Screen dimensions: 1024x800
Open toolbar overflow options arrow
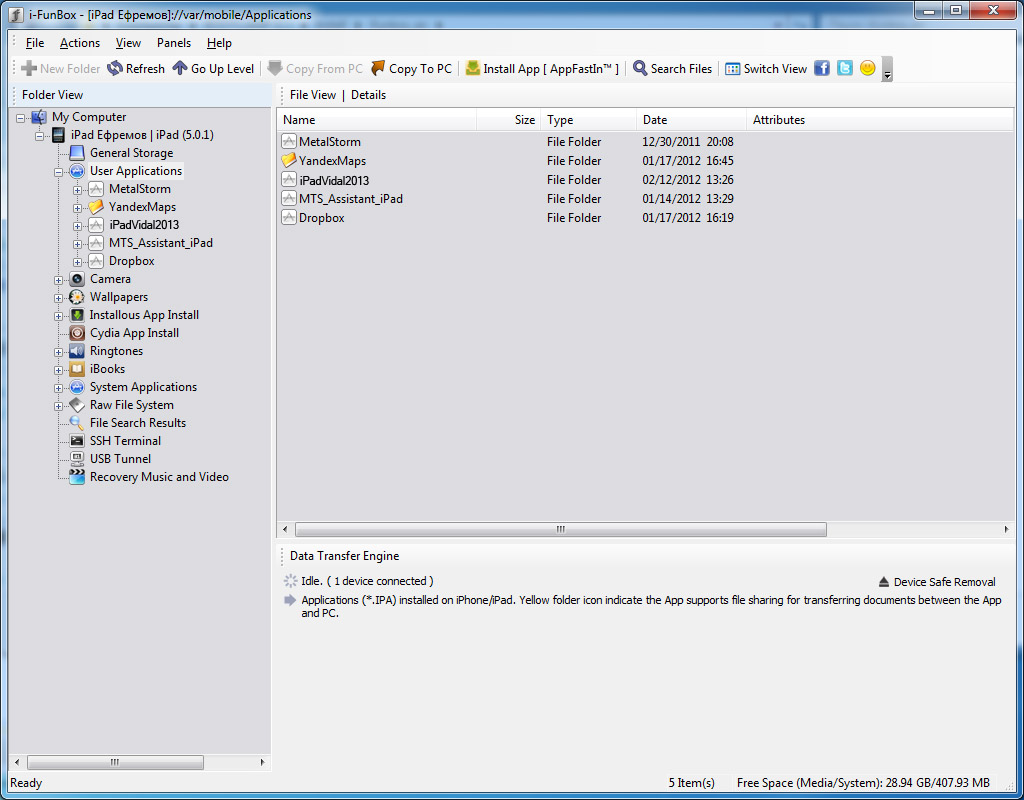click(887, 69)
